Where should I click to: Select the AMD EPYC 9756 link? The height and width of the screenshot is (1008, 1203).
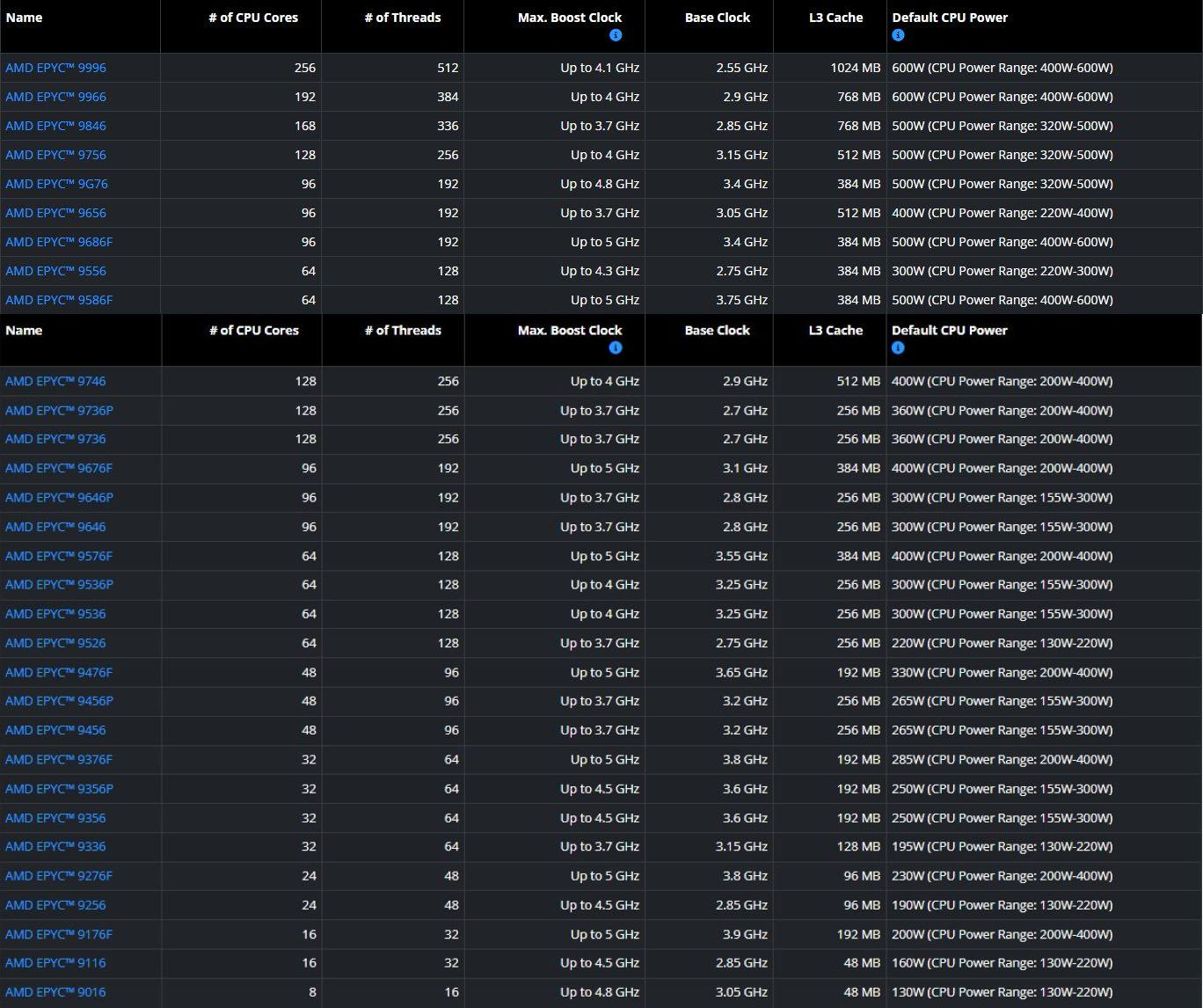(x=55, y=155)
